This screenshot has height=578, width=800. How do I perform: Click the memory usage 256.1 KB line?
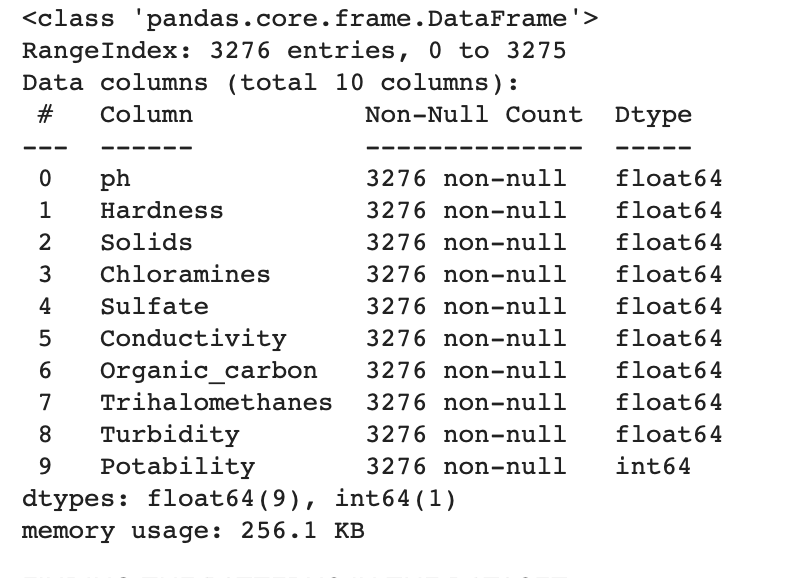tap(193, 530)
